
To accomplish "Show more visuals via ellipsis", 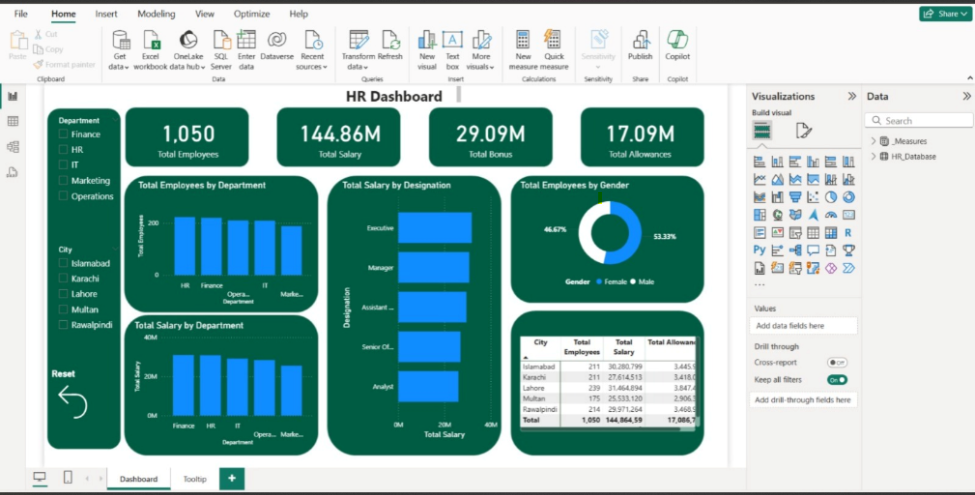I will (759, 285).
